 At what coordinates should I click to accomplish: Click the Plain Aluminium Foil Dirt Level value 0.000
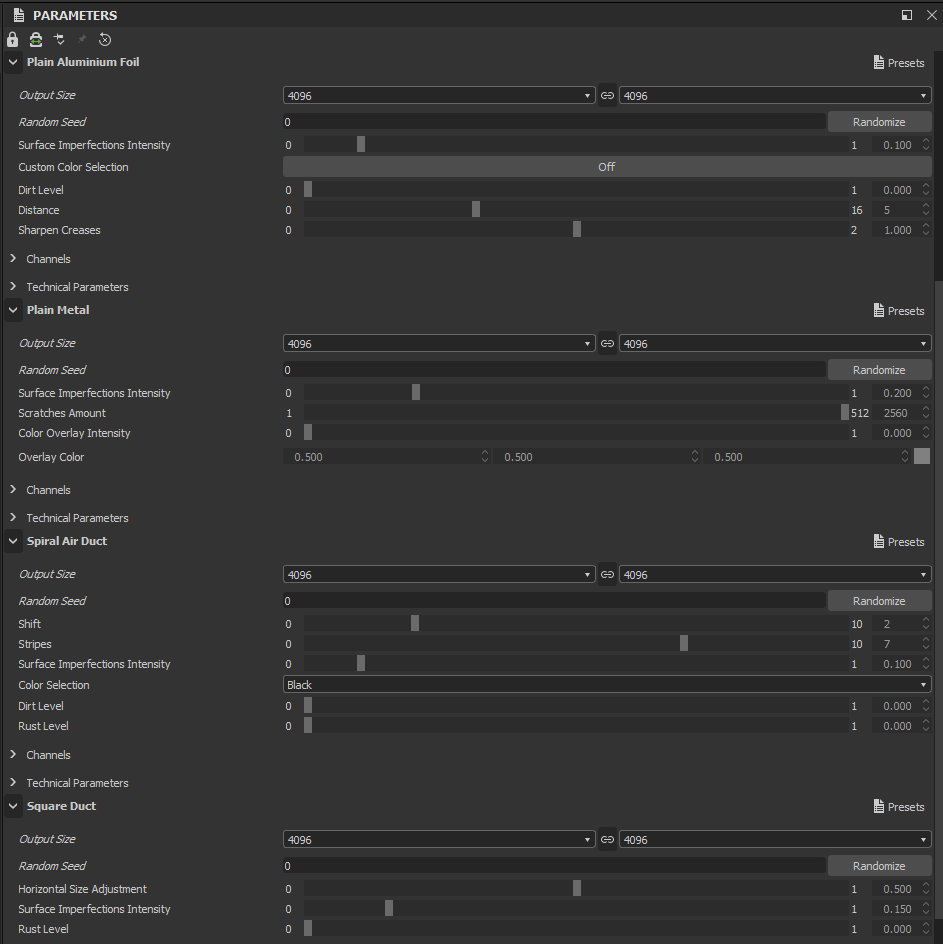tap(897, 190)
